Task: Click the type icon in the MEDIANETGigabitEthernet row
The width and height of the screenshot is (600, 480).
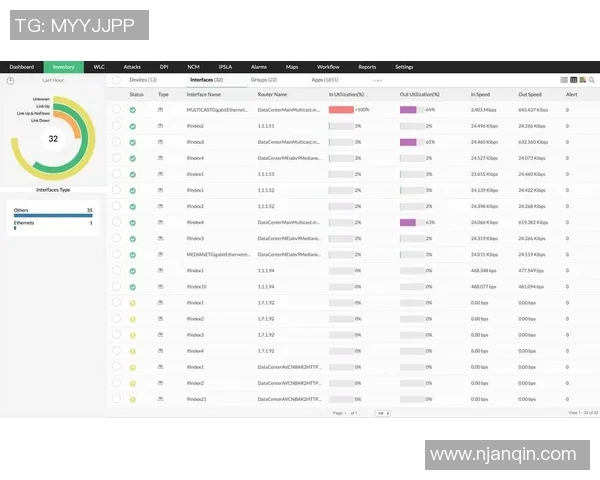Action: [x=161, y=255]
